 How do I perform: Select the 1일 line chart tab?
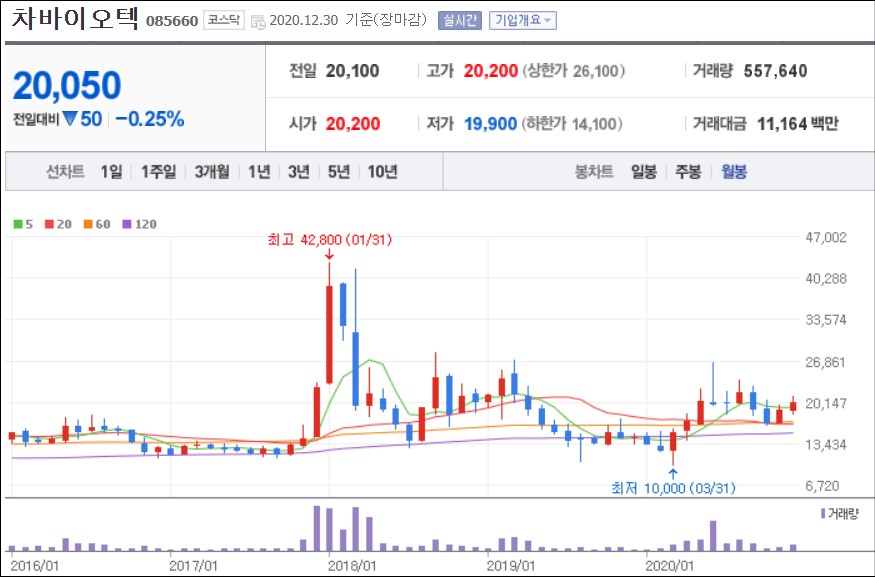point(111,172)
